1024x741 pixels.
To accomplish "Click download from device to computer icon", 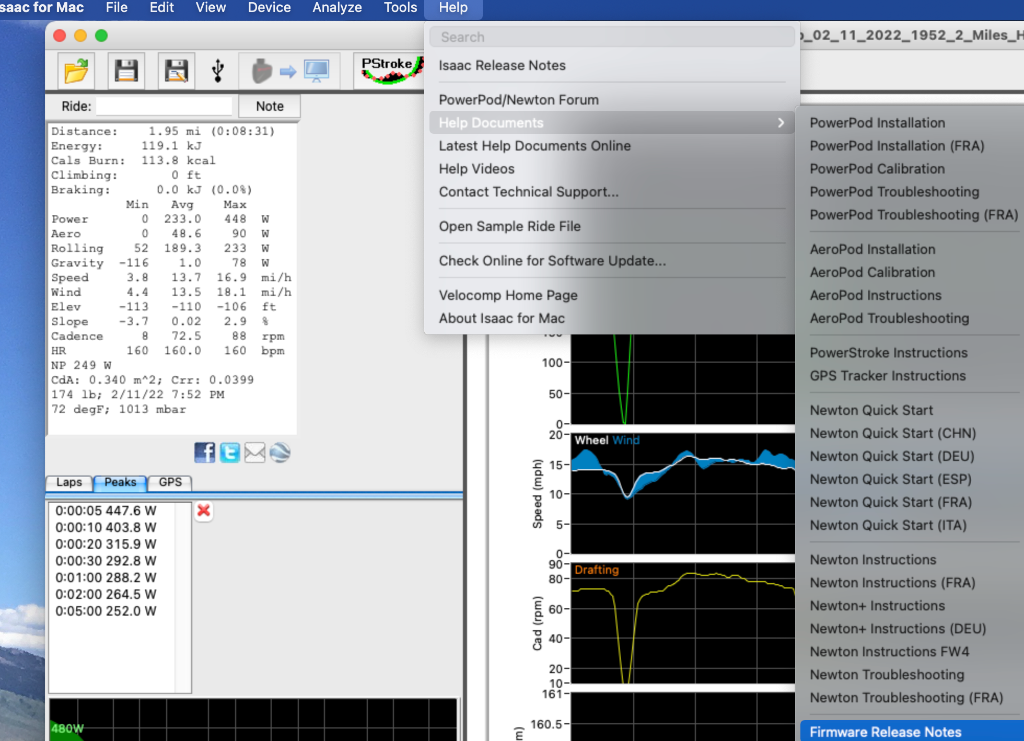I will click(290, 71).
